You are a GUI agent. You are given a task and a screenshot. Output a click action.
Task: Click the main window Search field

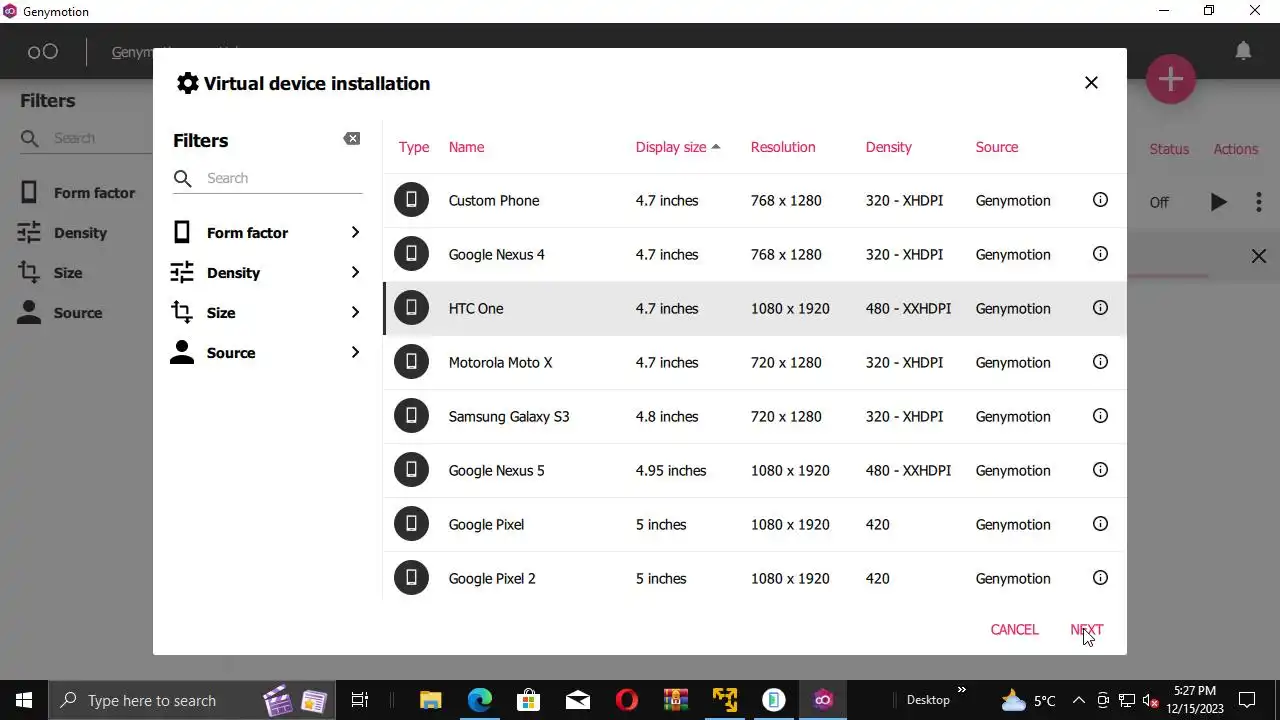(x=88, y=138)
